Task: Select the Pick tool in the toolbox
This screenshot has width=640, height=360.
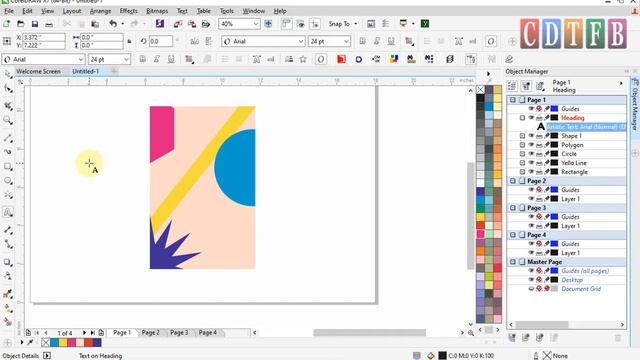Action: click(x=8, y=74)
